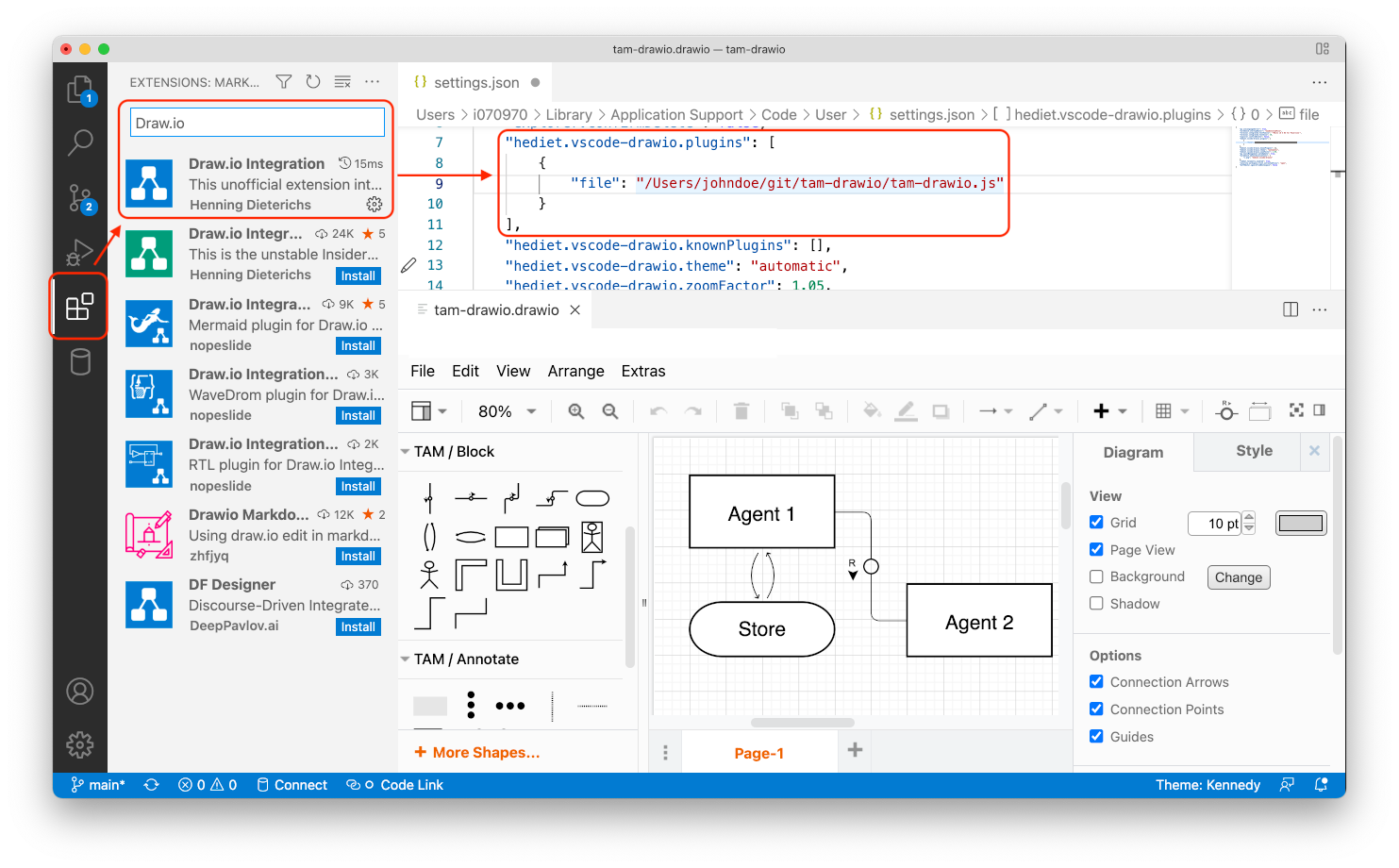Open the manage gear for Draw.io Integration
The image size is (1399, 868).
tap(375, 205)
